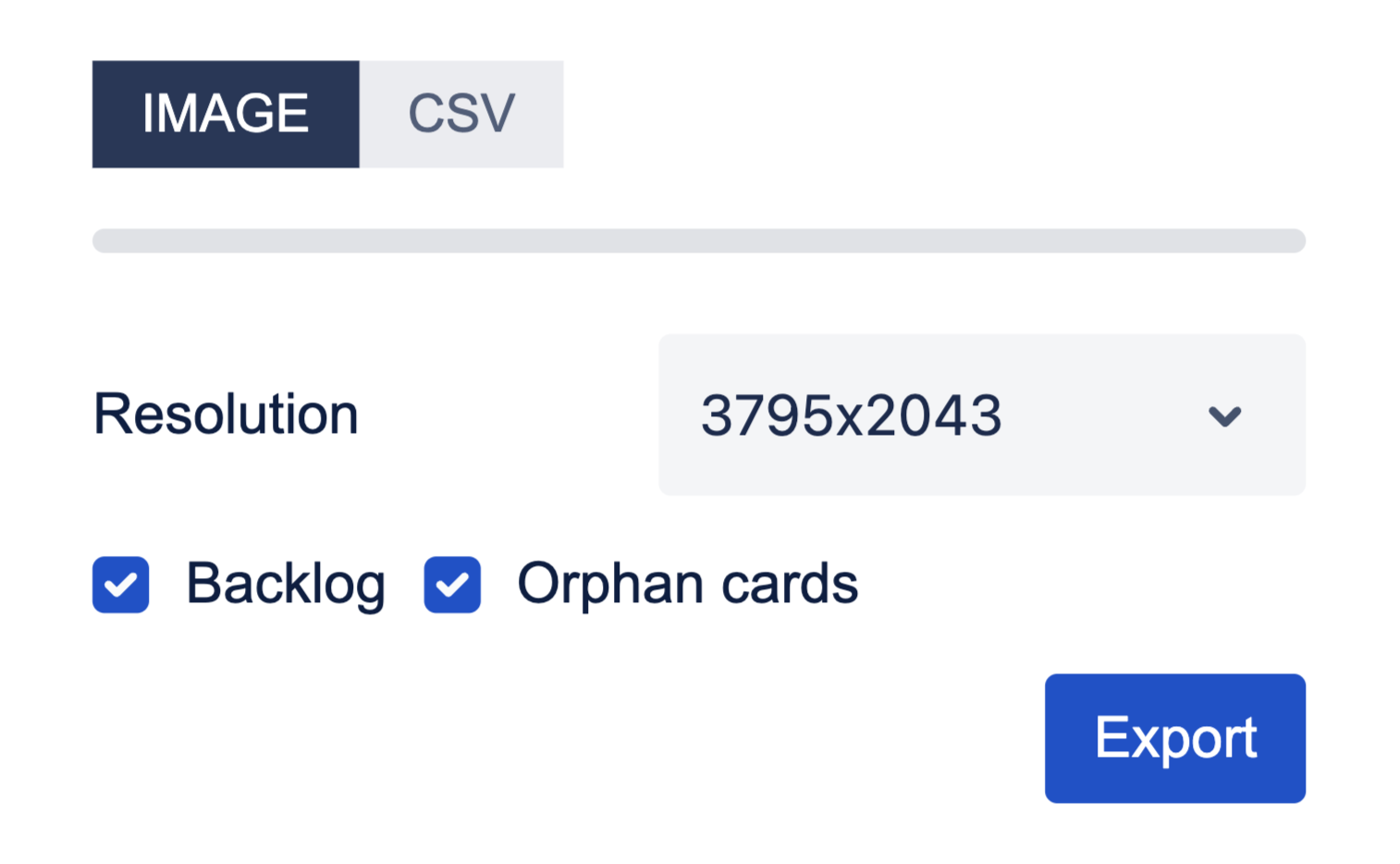Click the gray export progress bar
The width and height of the screenshot is (1400, 864).
coord(699,241)
